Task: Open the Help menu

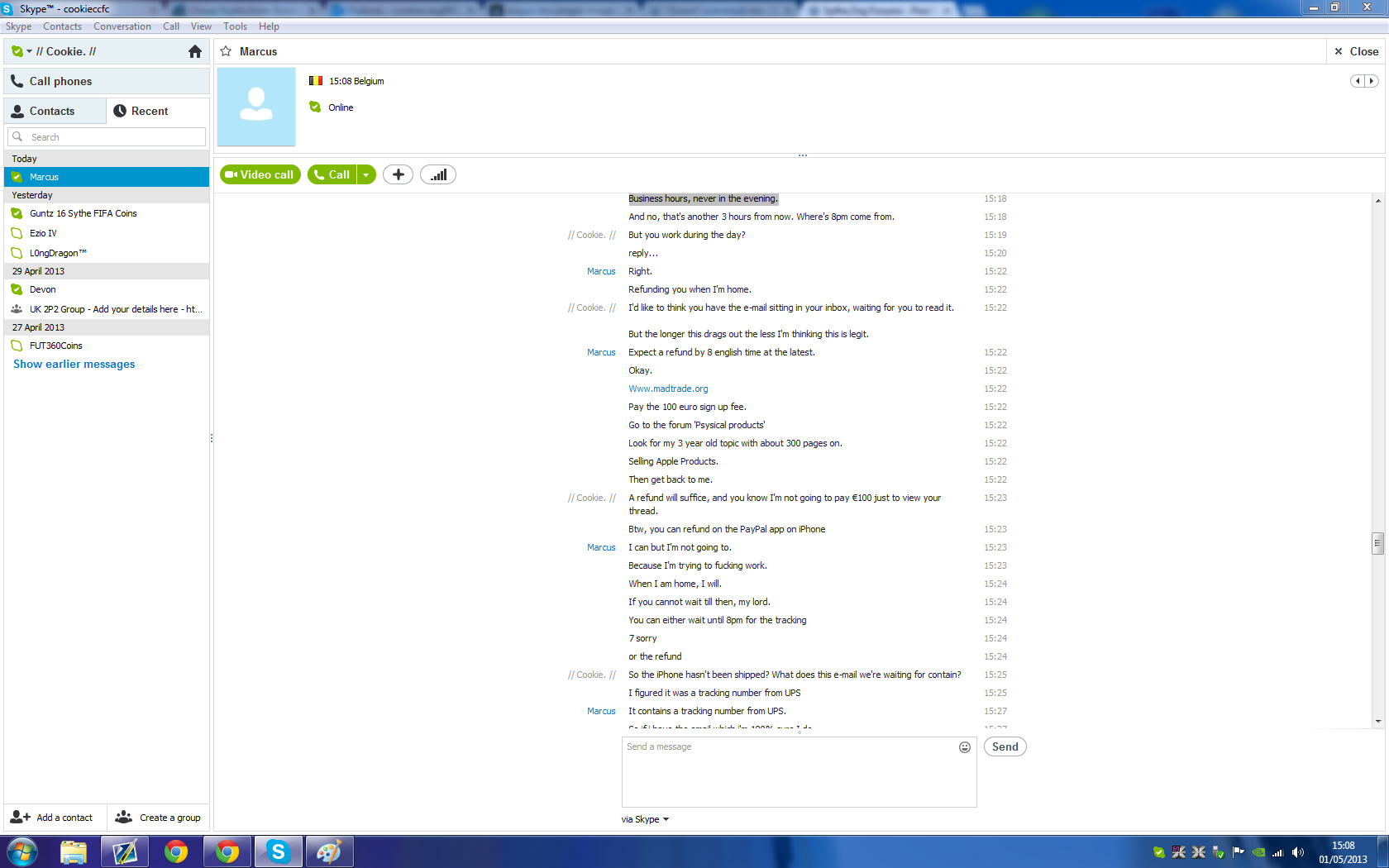Action: point(269,26)
